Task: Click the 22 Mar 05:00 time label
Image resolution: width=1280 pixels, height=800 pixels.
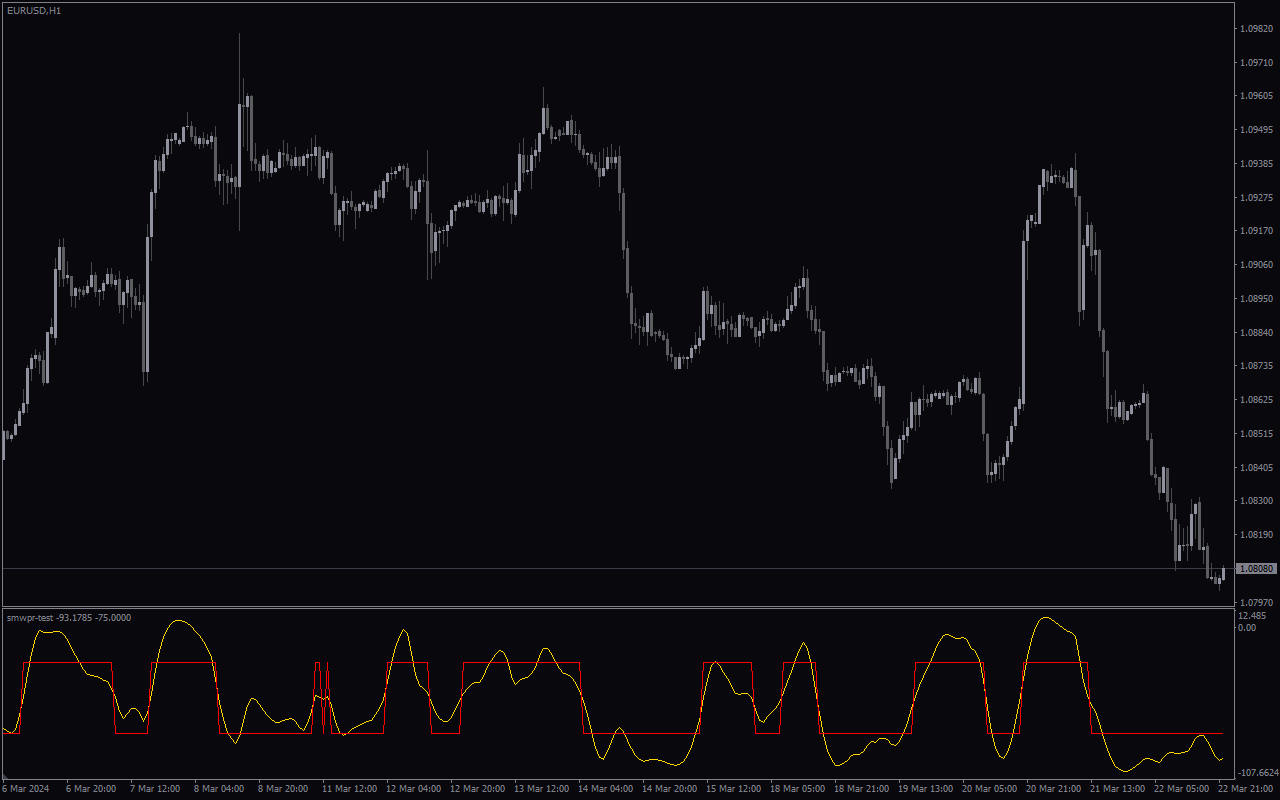Action: pyautogui.click(x=1181, y=789)
